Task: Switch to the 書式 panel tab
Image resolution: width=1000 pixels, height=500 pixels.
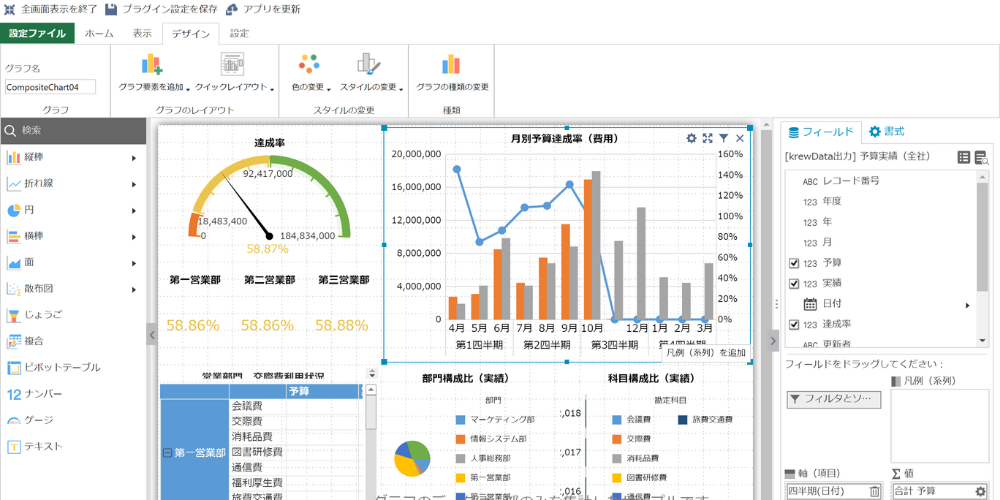Action: click(x=886, y=131)
